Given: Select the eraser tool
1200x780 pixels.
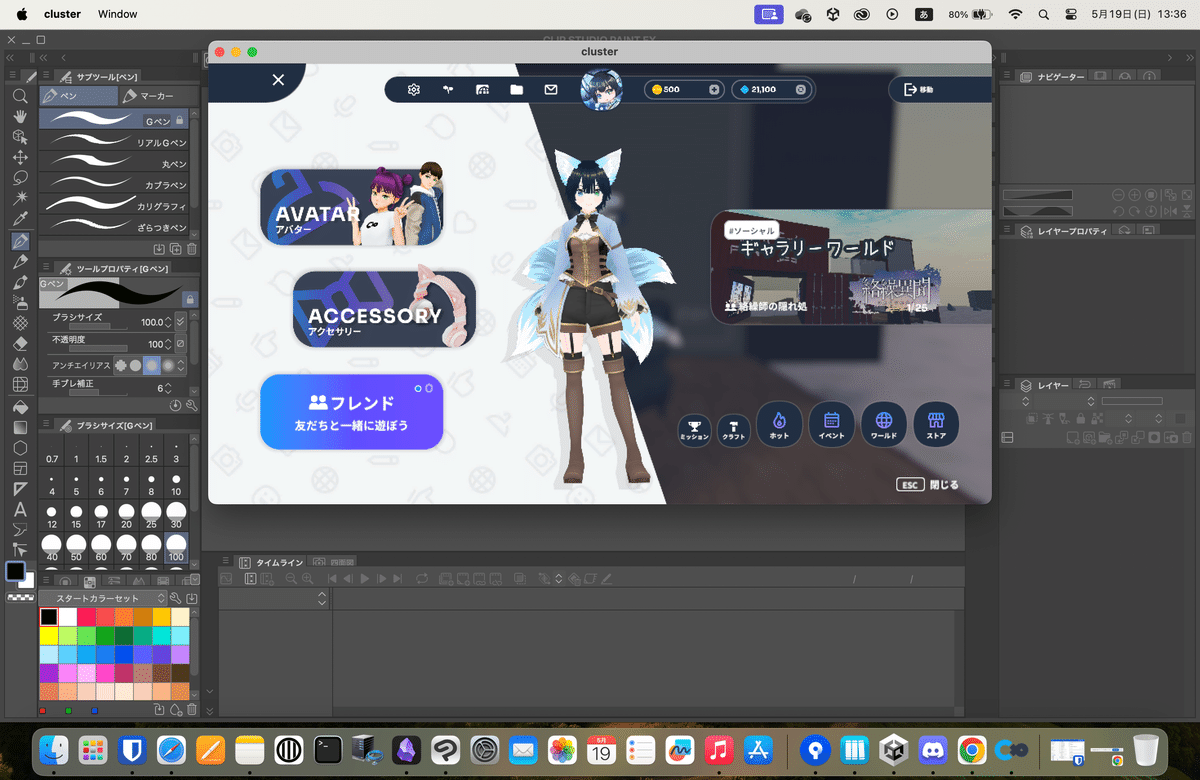Looking at the screenshot, I should 19,343.
